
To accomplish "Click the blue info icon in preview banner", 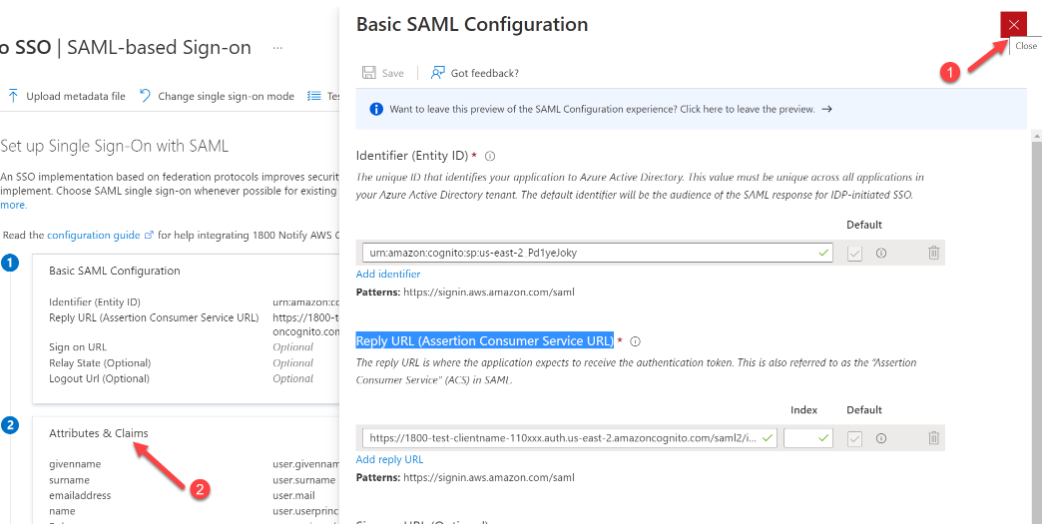I will [x=376, y=109].
